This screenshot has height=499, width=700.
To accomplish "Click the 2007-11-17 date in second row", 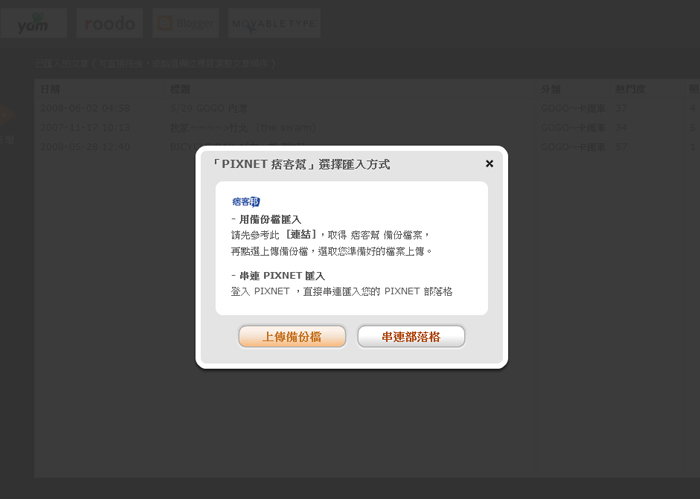I will pos(85,127).
